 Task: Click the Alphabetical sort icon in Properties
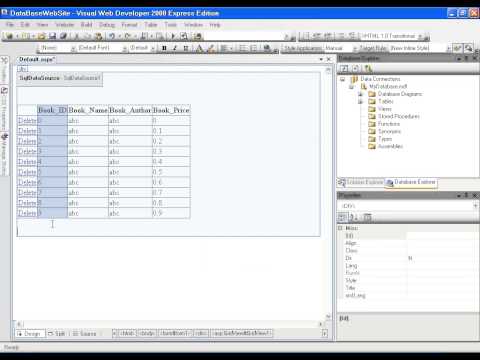click(x=353, y=217)
